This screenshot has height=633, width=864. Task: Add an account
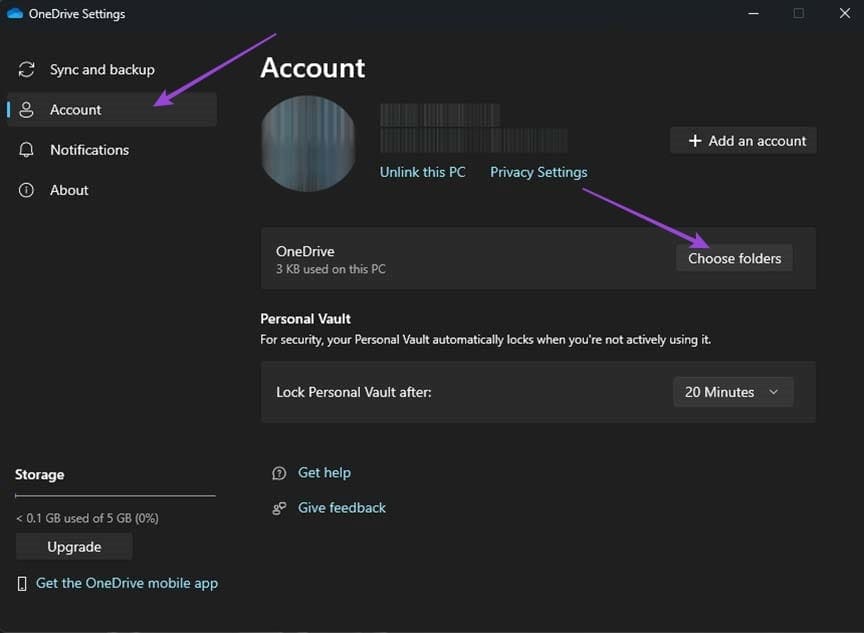click(x=743, y=140)
